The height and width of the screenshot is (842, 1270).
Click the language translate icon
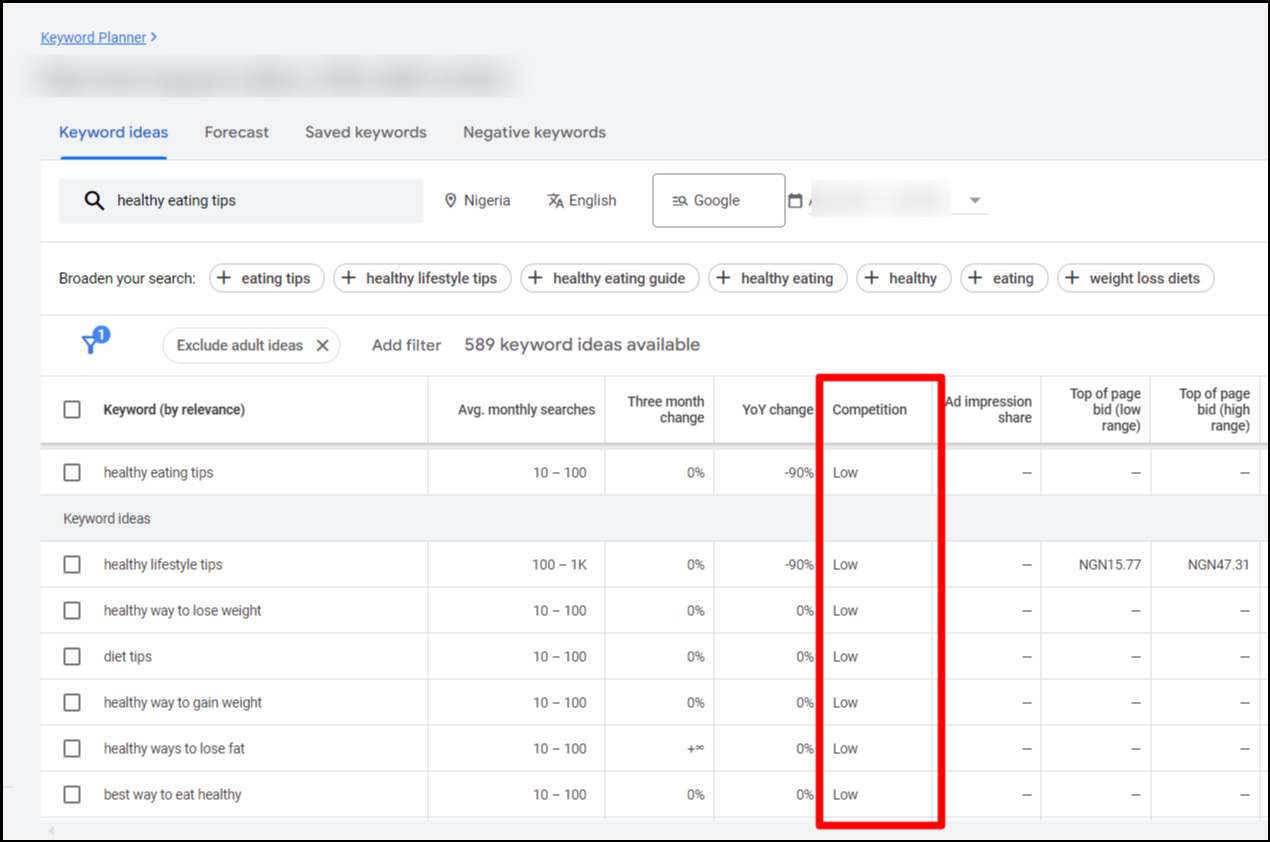pyautogui.click(x=556, y=201)
